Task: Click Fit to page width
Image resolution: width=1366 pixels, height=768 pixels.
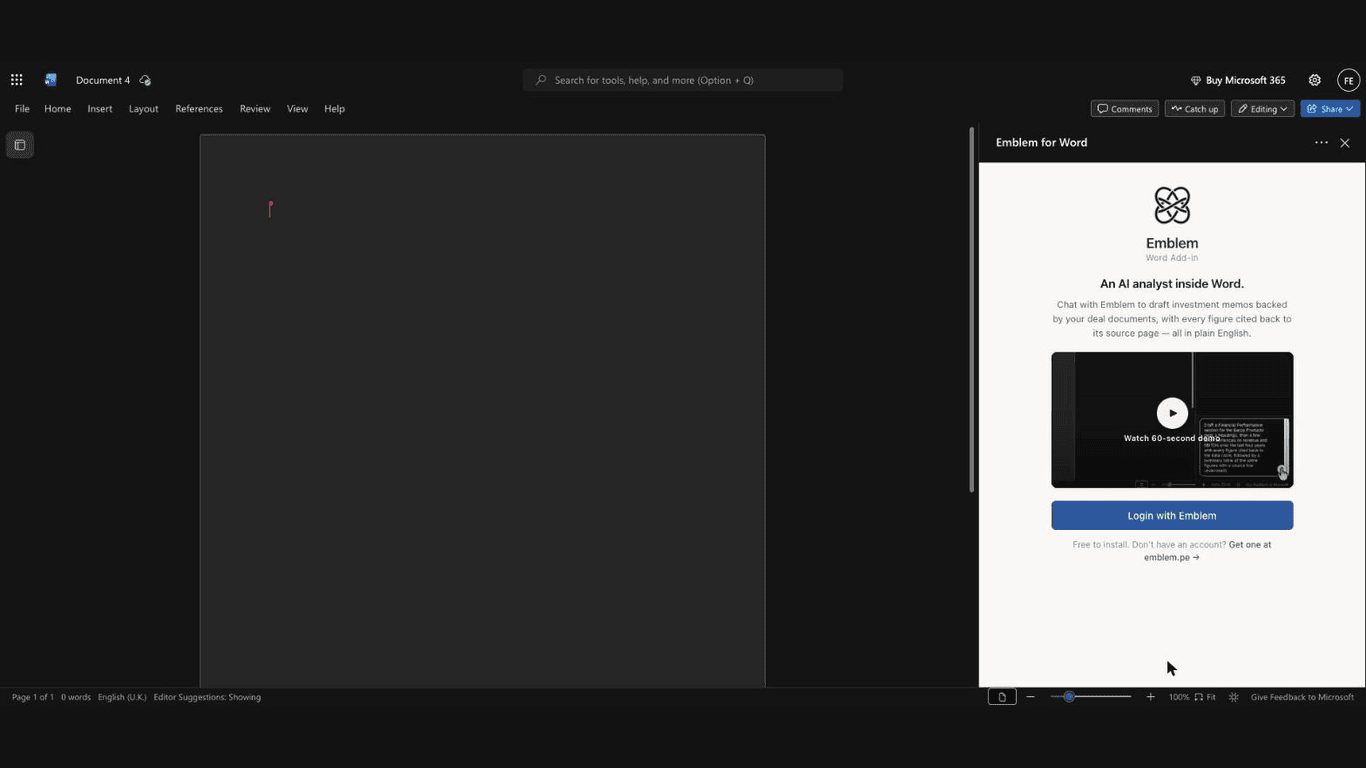Action: point(1205,697)
